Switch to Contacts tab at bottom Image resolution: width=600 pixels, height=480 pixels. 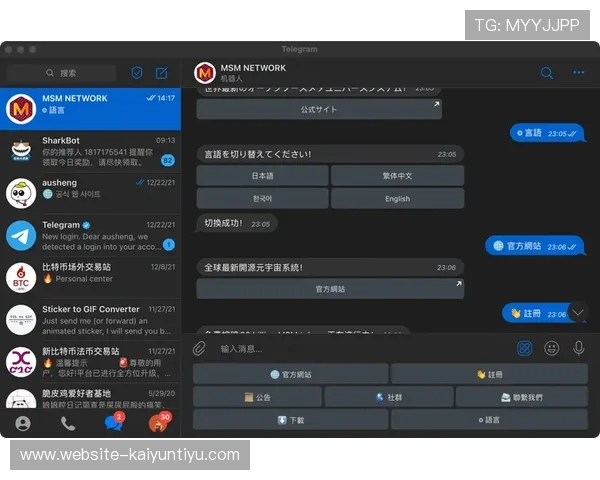pos(23,423)
